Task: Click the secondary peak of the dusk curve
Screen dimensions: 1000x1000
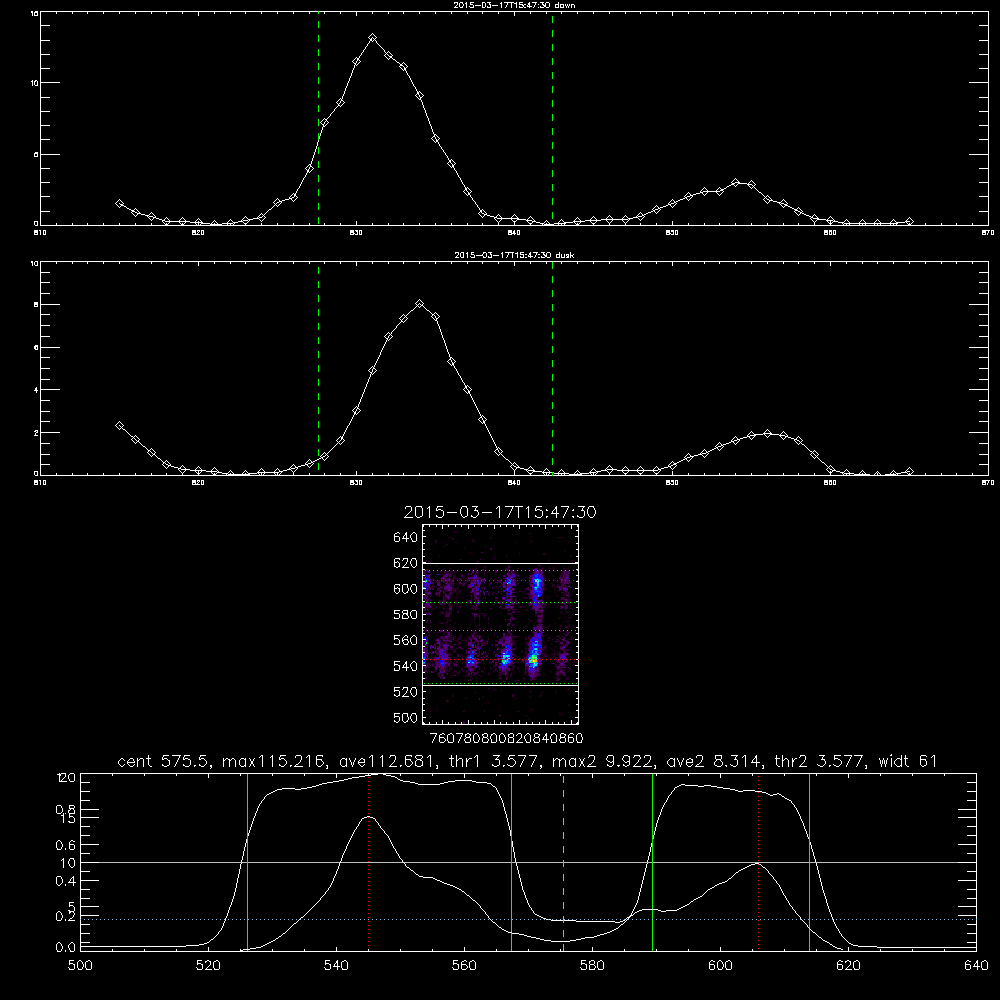Action: point(767,434)
